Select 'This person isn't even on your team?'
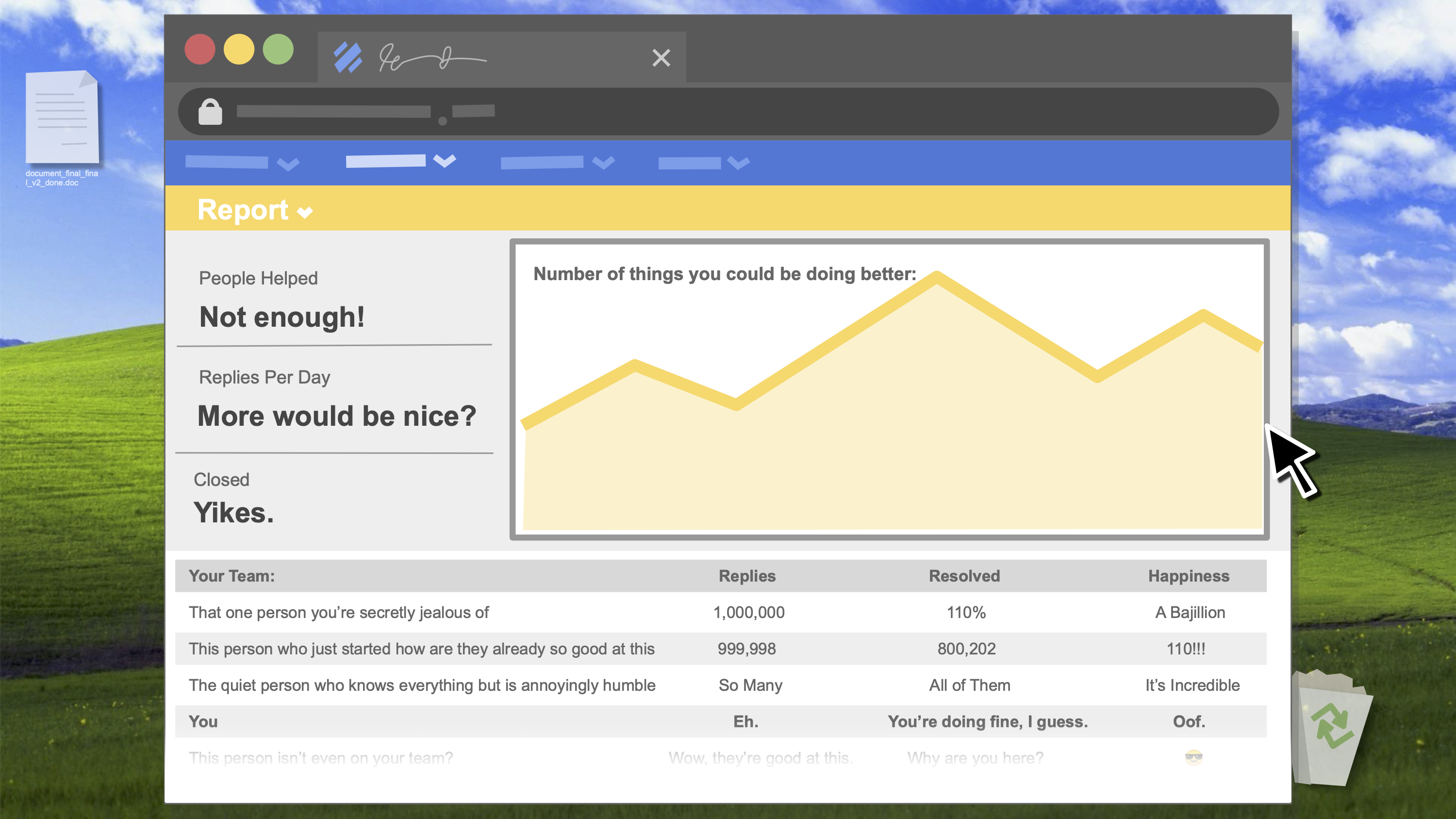This screenshot has width=1456, height=819. (x=321, y=758)
